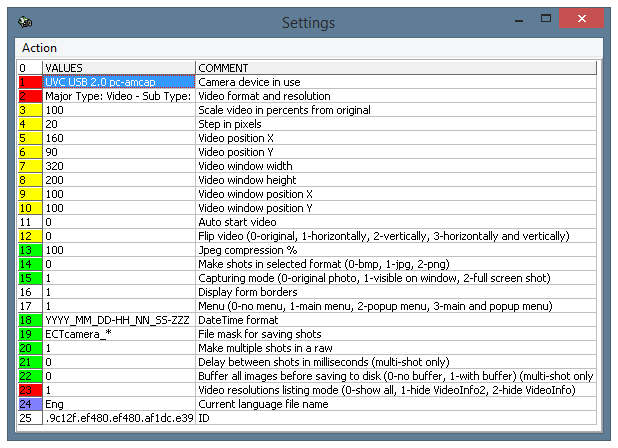
Task: Click the red row number 1 cell
Action: click(x=30, y=82)
